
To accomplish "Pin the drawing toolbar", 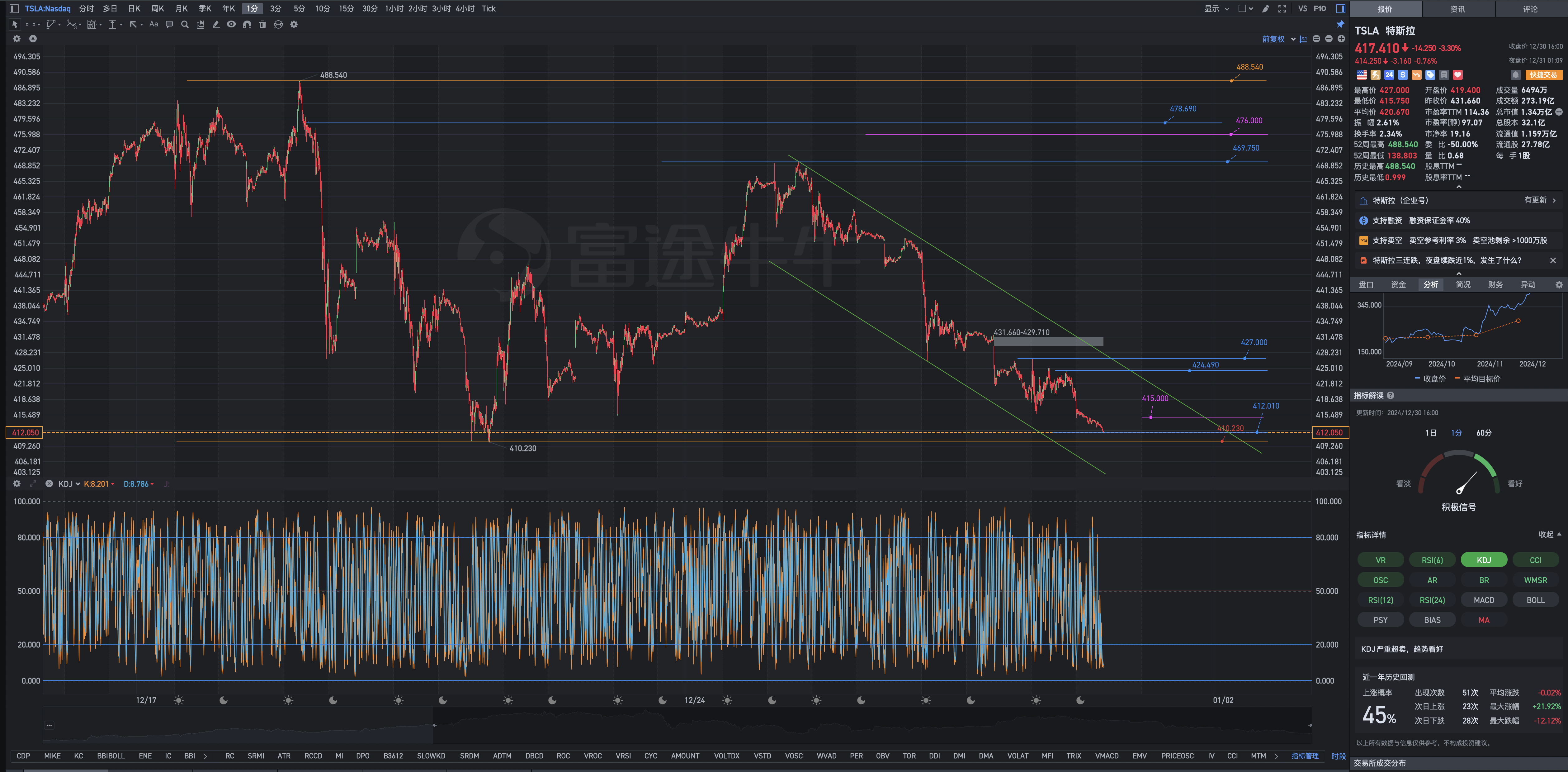I will pyautogui.click(x=1340, y=24).
